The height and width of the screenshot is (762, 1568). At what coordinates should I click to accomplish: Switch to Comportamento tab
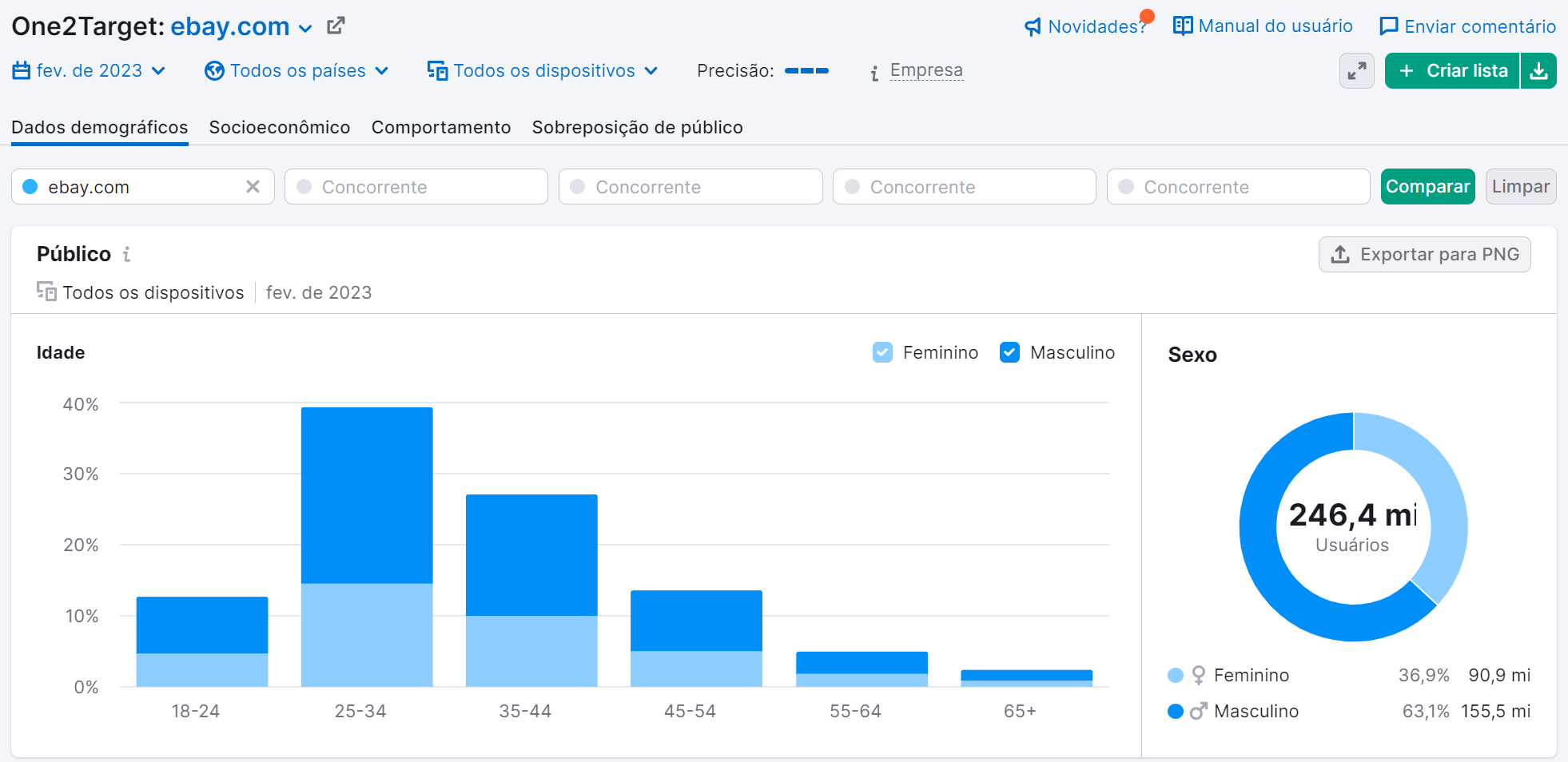coord(441,127)
